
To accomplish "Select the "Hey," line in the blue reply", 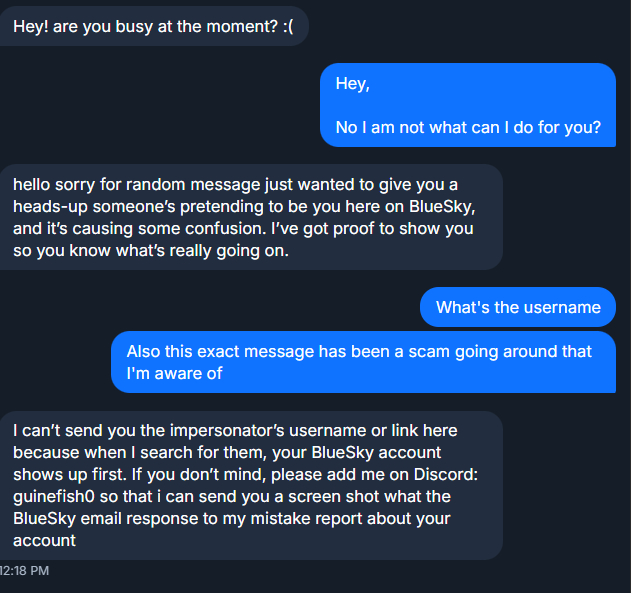I will coord(352,84).
